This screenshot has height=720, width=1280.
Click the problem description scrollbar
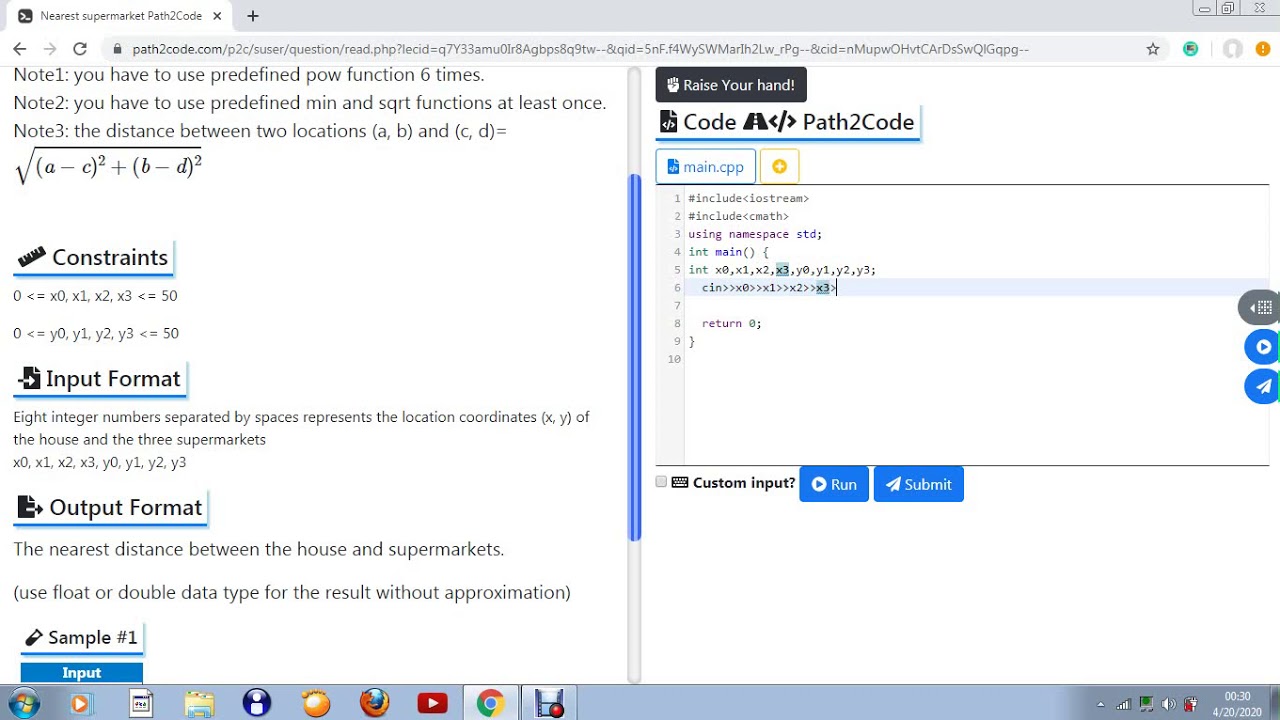click(634, 357)
